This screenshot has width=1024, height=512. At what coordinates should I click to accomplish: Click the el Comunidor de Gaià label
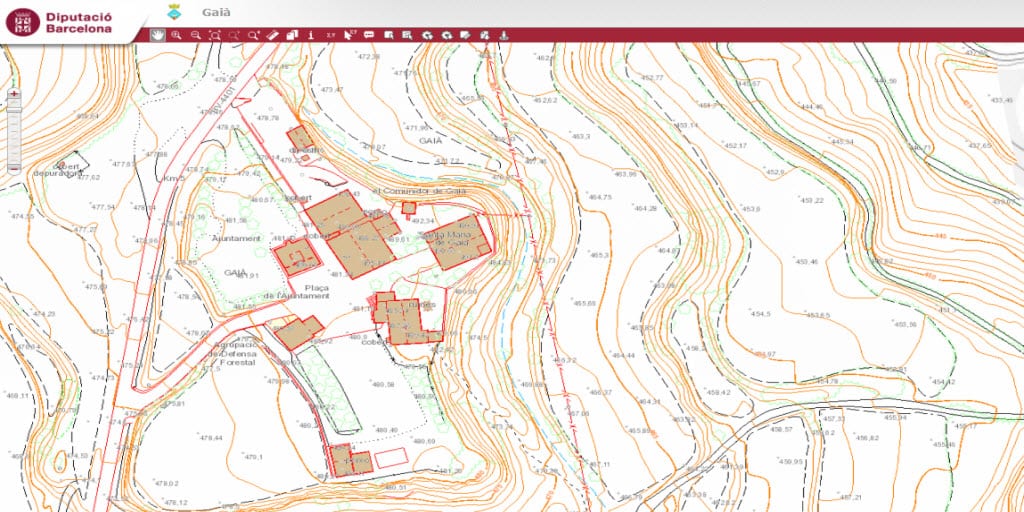[419, 191]
